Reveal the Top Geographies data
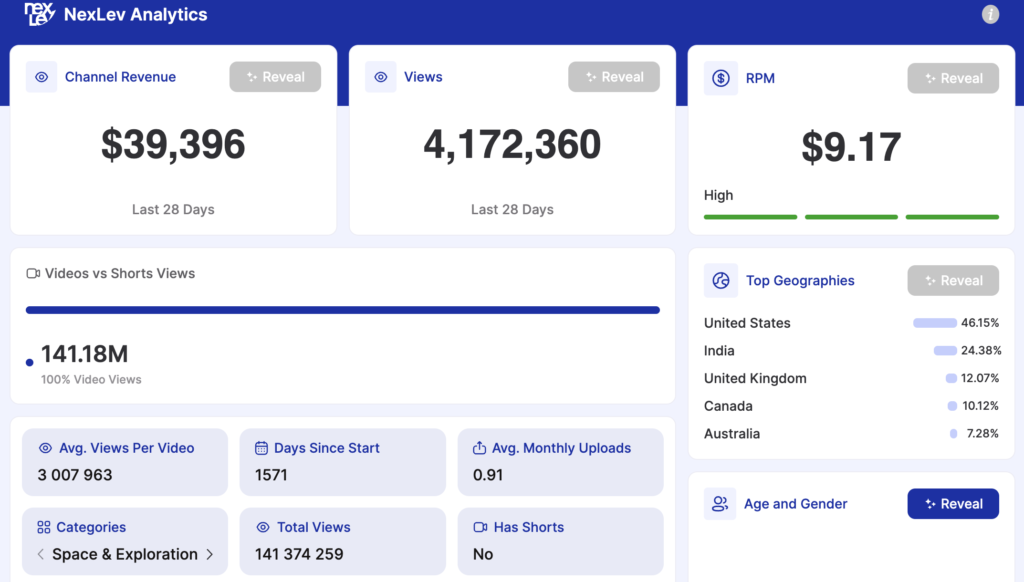Screen dimensions: 1024x582 953,281
